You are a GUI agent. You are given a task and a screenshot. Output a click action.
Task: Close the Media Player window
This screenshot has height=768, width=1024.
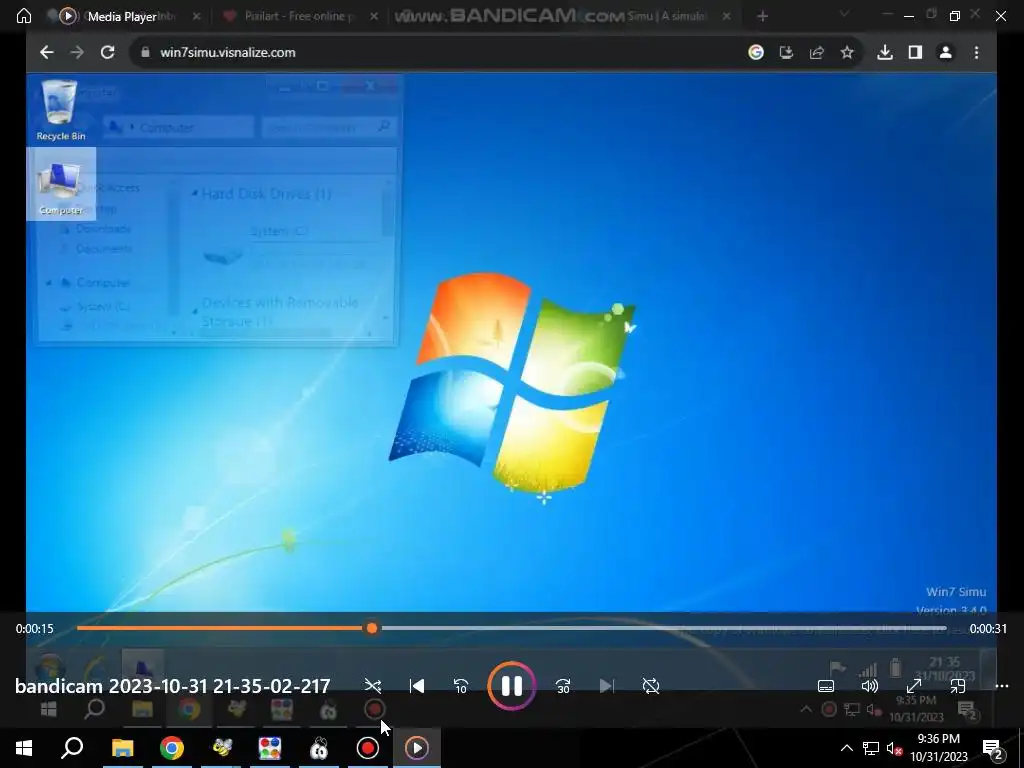point(1000,16)
